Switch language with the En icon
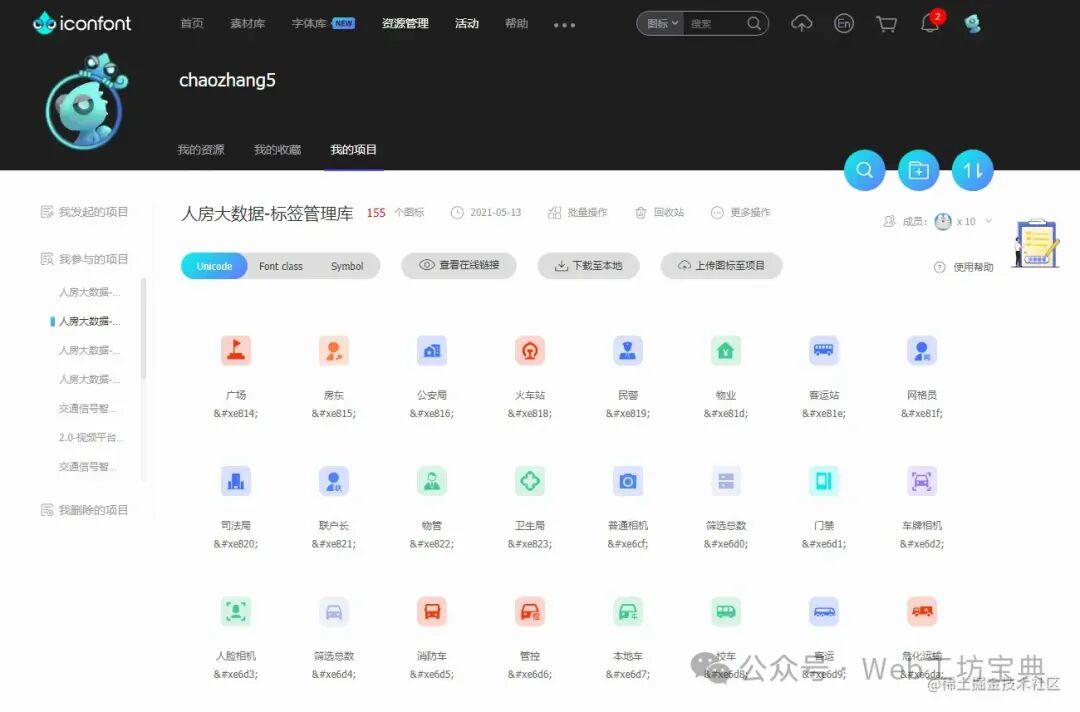Image resolution: width=1080 pixels, height=712 pixels. pyautogui.click(x=843, y=23)
